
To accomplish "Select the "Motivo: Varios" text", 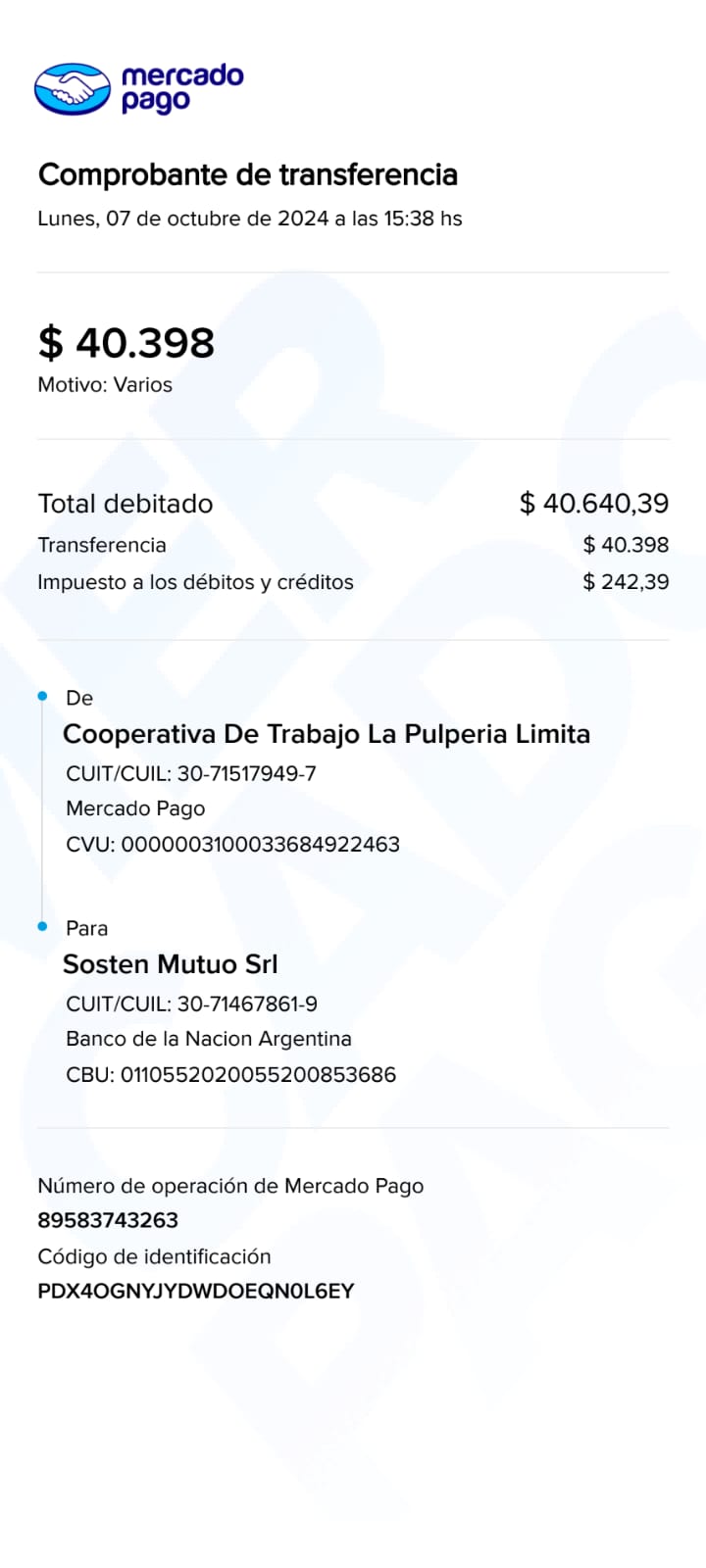I will tap(105, 385).
